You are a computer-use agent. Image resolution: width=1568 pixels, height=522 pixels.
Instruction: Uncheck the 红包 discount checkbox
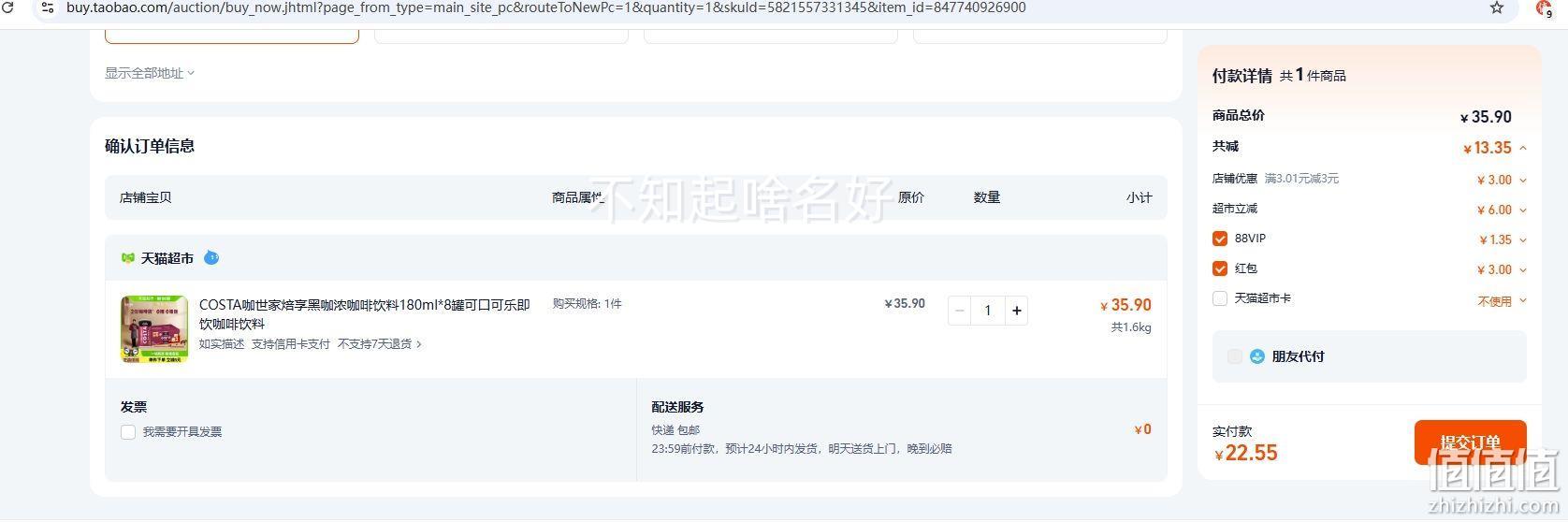coord(1220,268)
